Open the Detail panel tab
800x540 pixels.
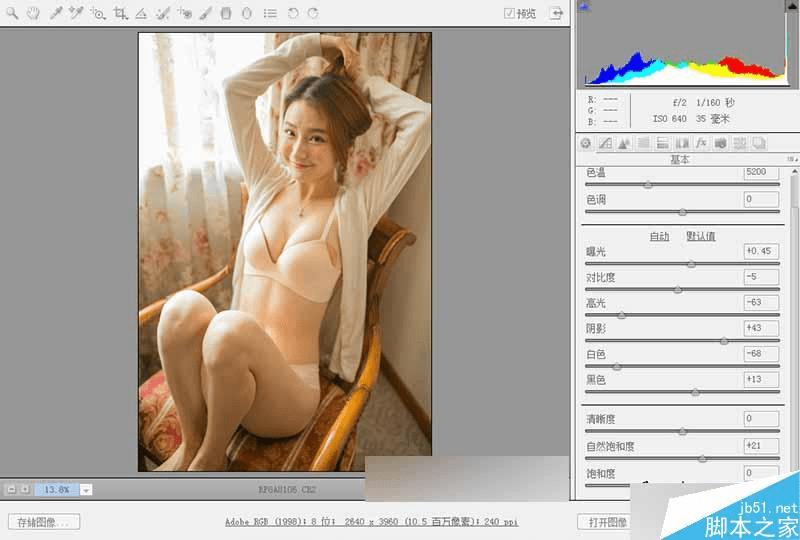(x=624, y=143)
